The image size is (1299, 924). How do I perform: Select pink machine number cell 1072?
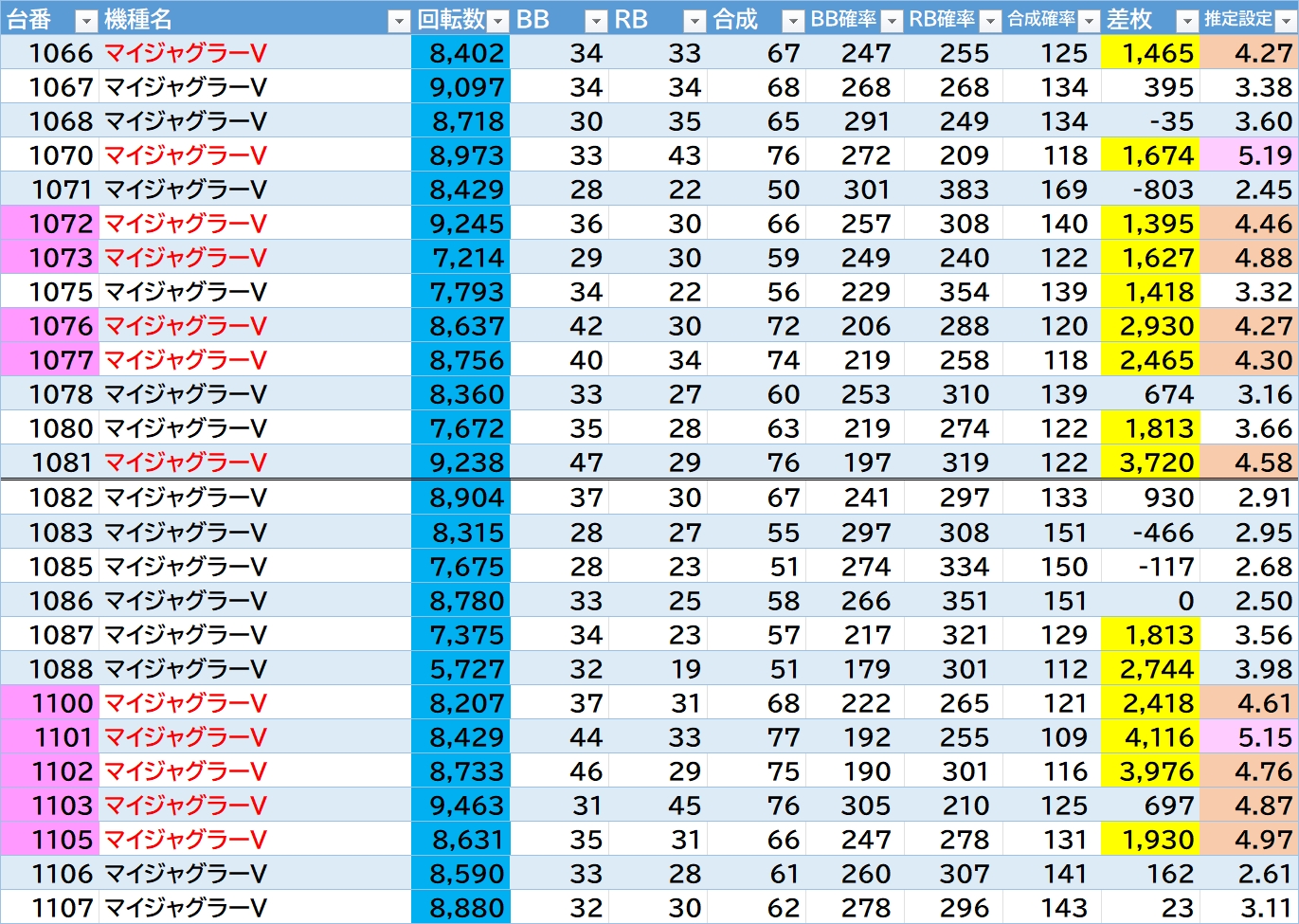tap(49, 224)
